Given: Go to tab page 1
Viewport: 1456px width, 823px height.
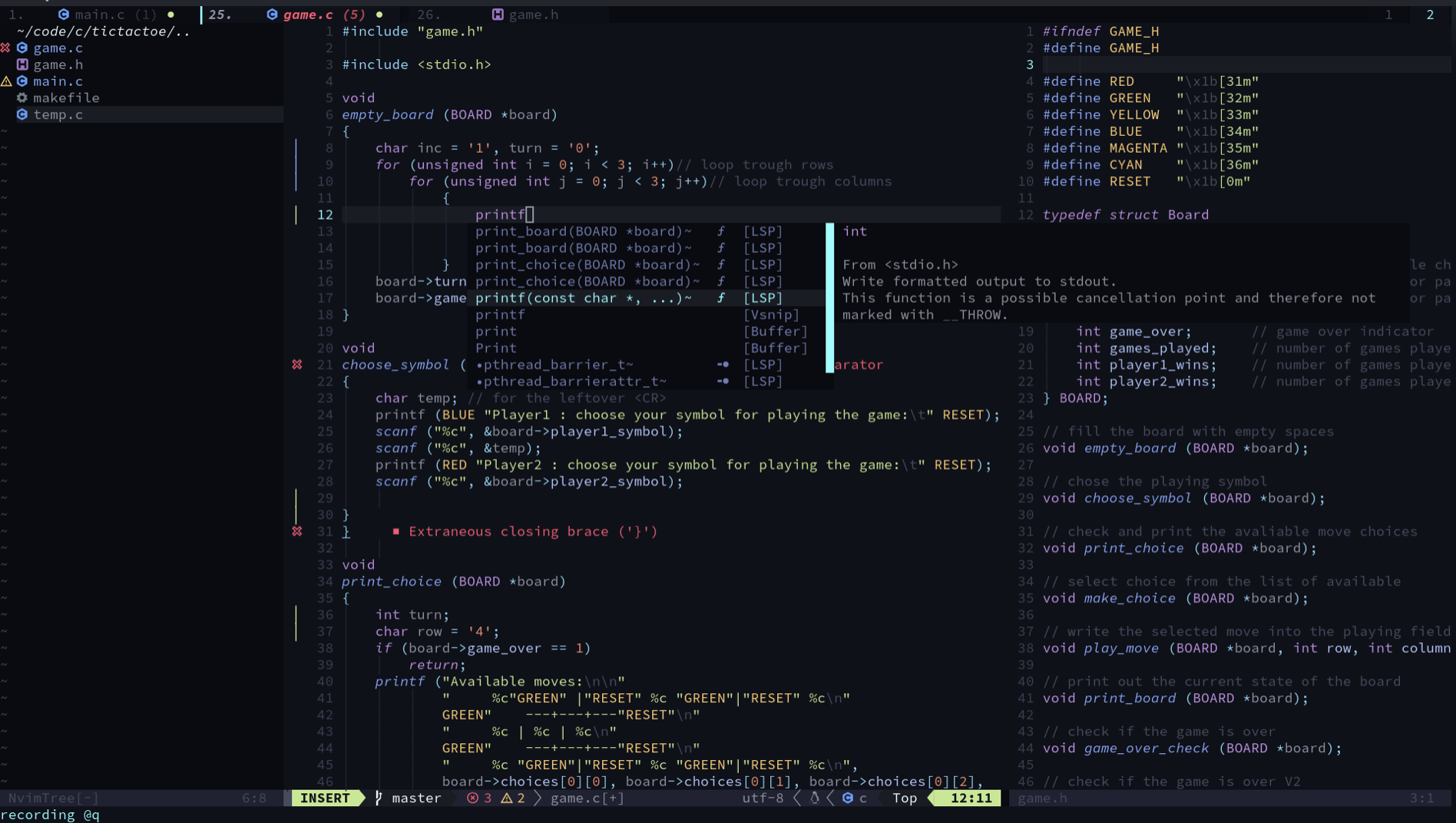Looking at the screenshot, I should [x=1388, y=15].
